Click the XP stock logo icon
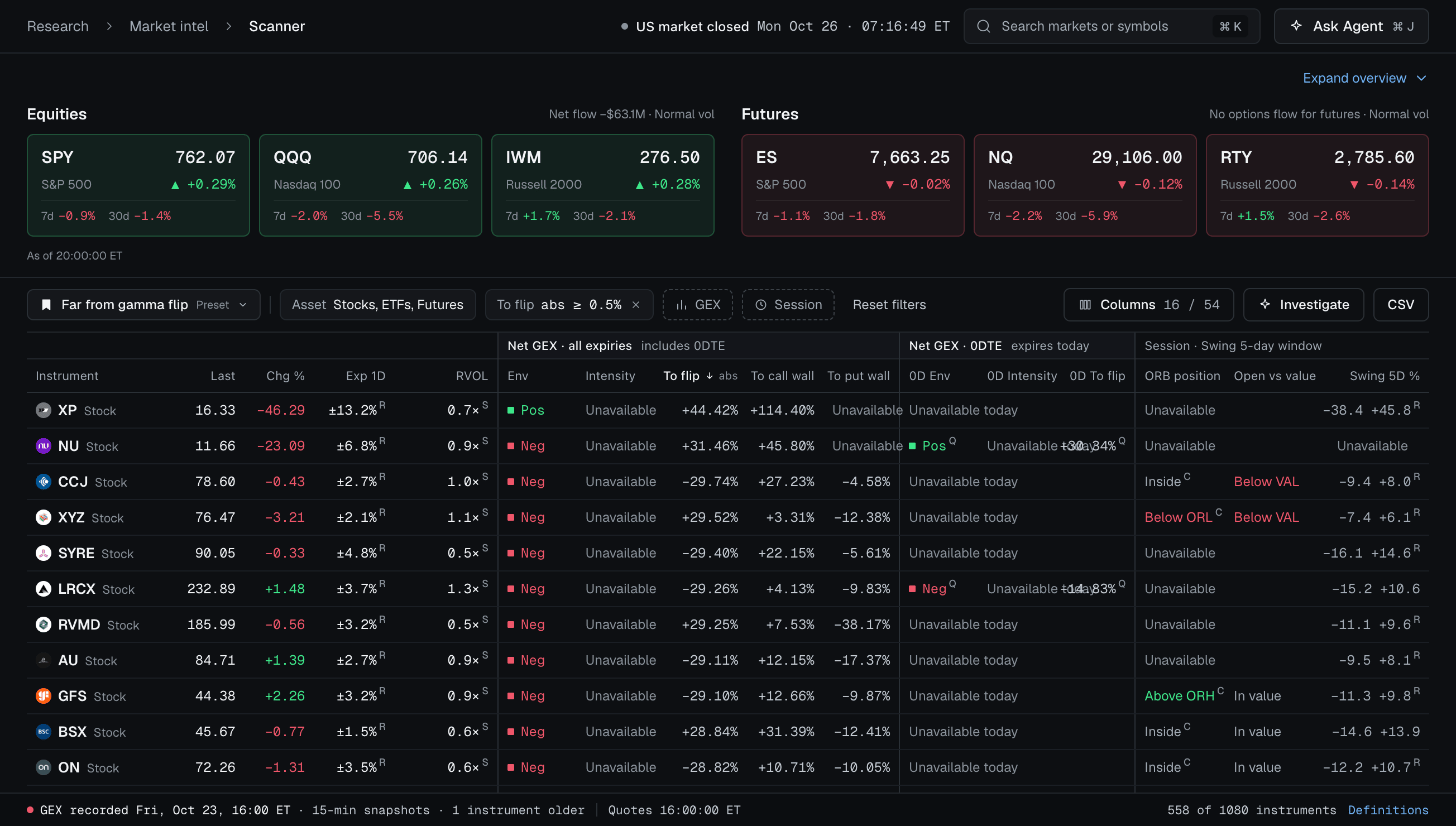 coord(44,410)
